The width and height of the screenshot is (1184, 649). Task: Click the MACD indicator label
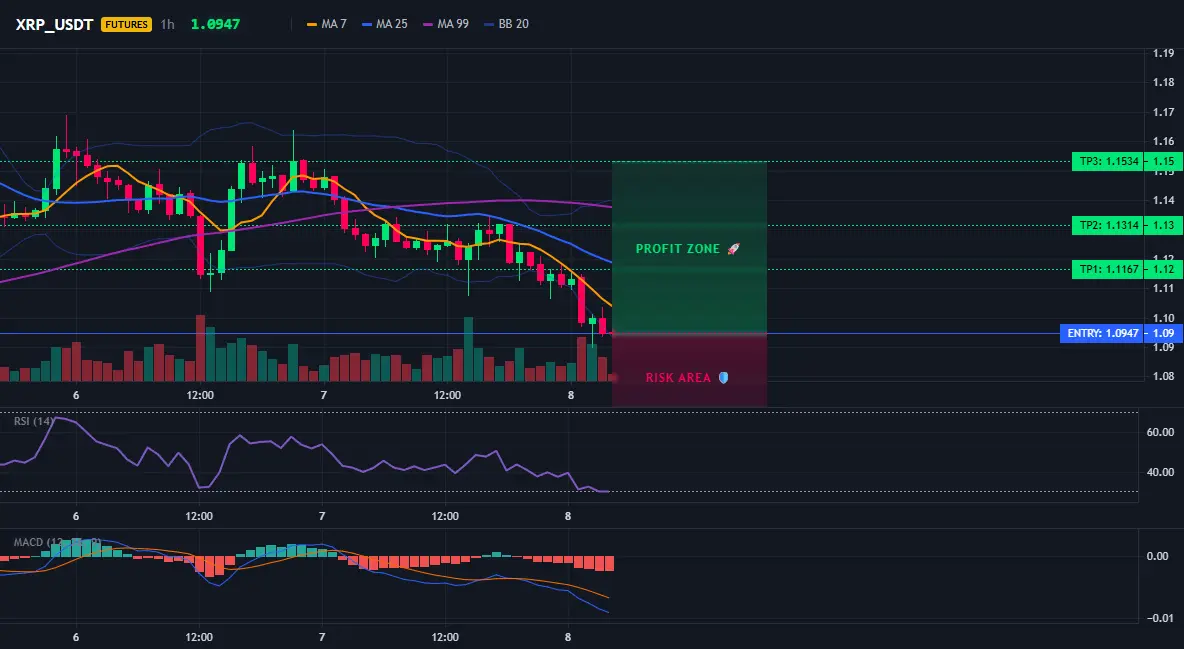coord(57,542)
